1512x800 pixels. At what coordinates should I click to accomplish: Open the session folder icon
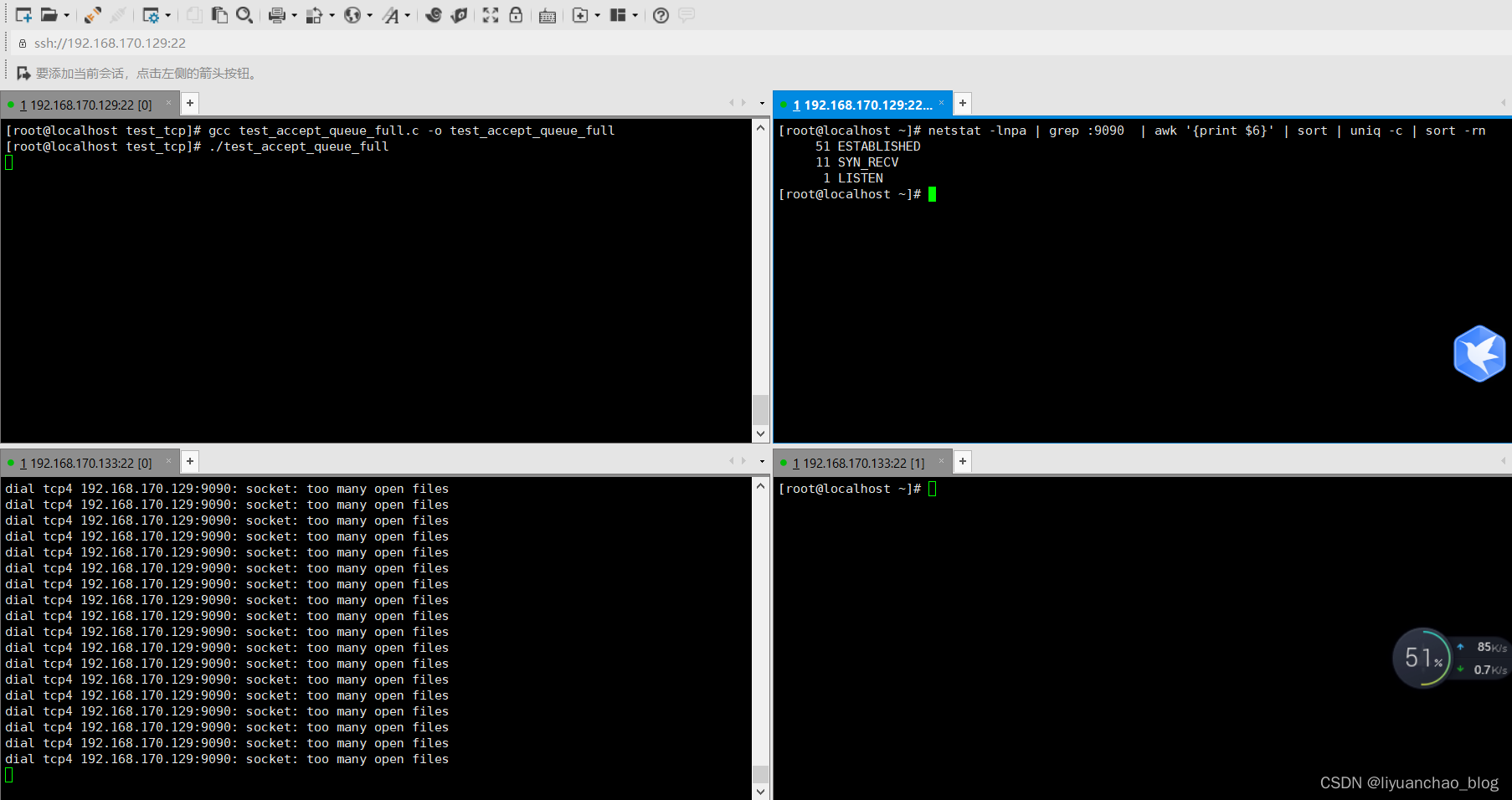click(x=49, y=15)
